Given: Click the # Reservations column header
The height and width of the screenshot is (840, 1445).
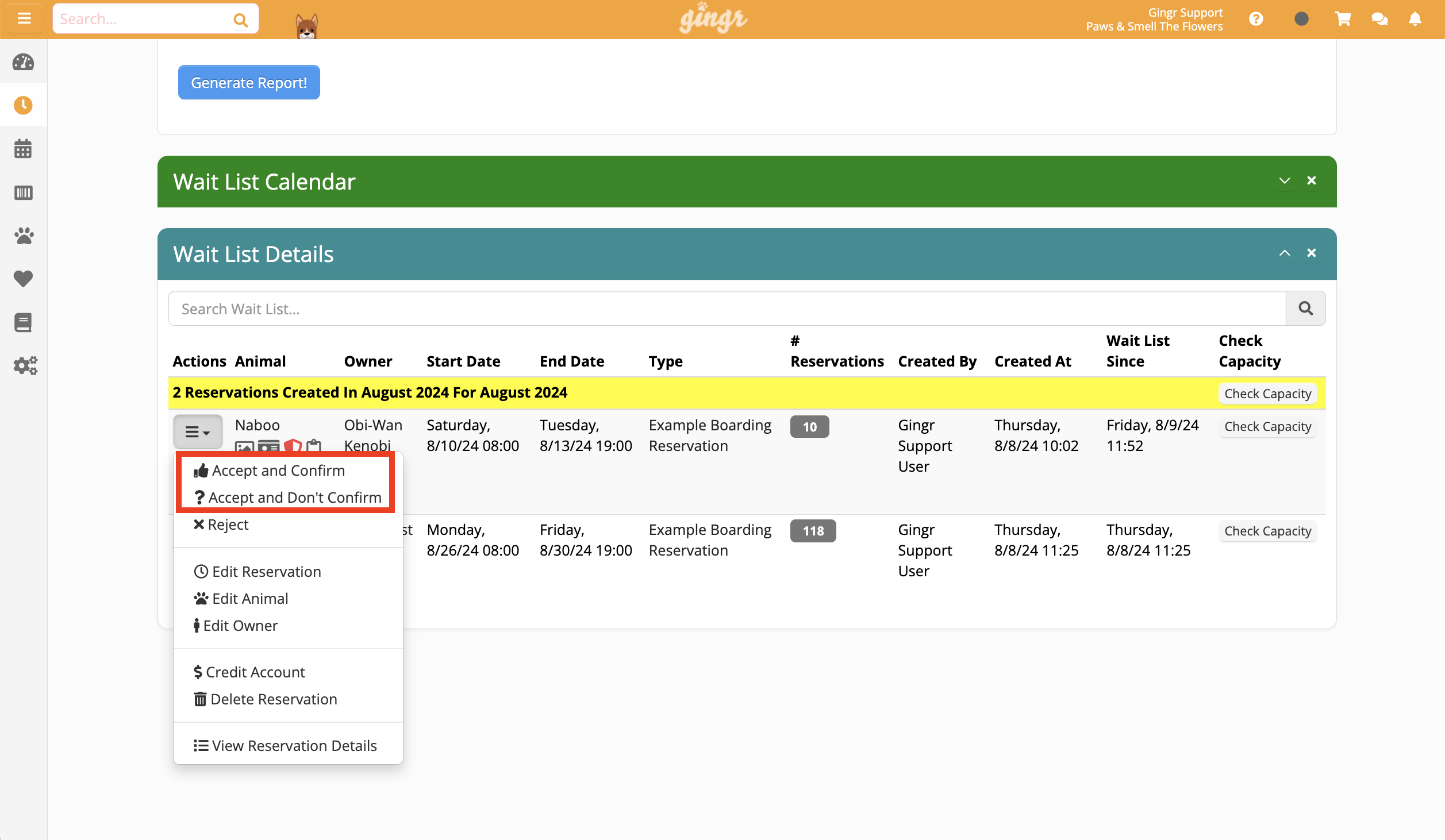Looking at the screenshot, I should point(837,351).
